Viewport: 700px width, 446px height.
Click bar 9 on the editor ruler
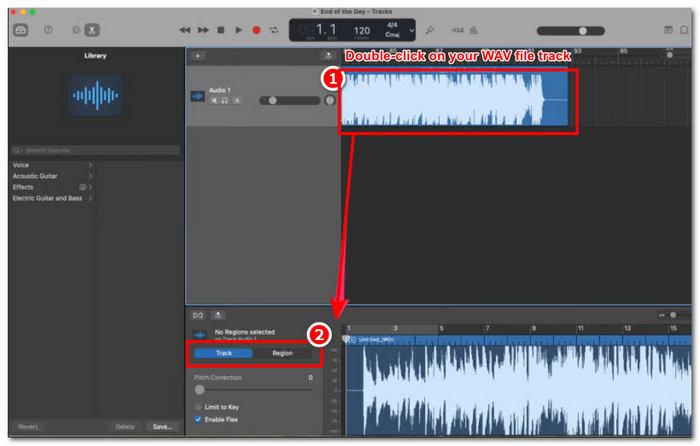click(x=533, y=329)
